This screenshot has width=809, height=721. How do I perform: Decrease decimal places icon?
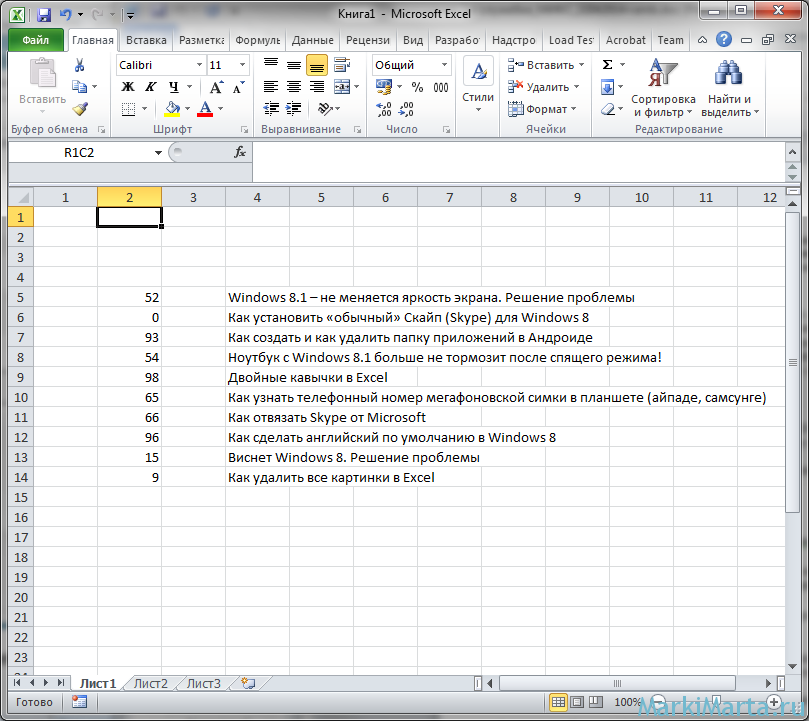click(407, 109)
